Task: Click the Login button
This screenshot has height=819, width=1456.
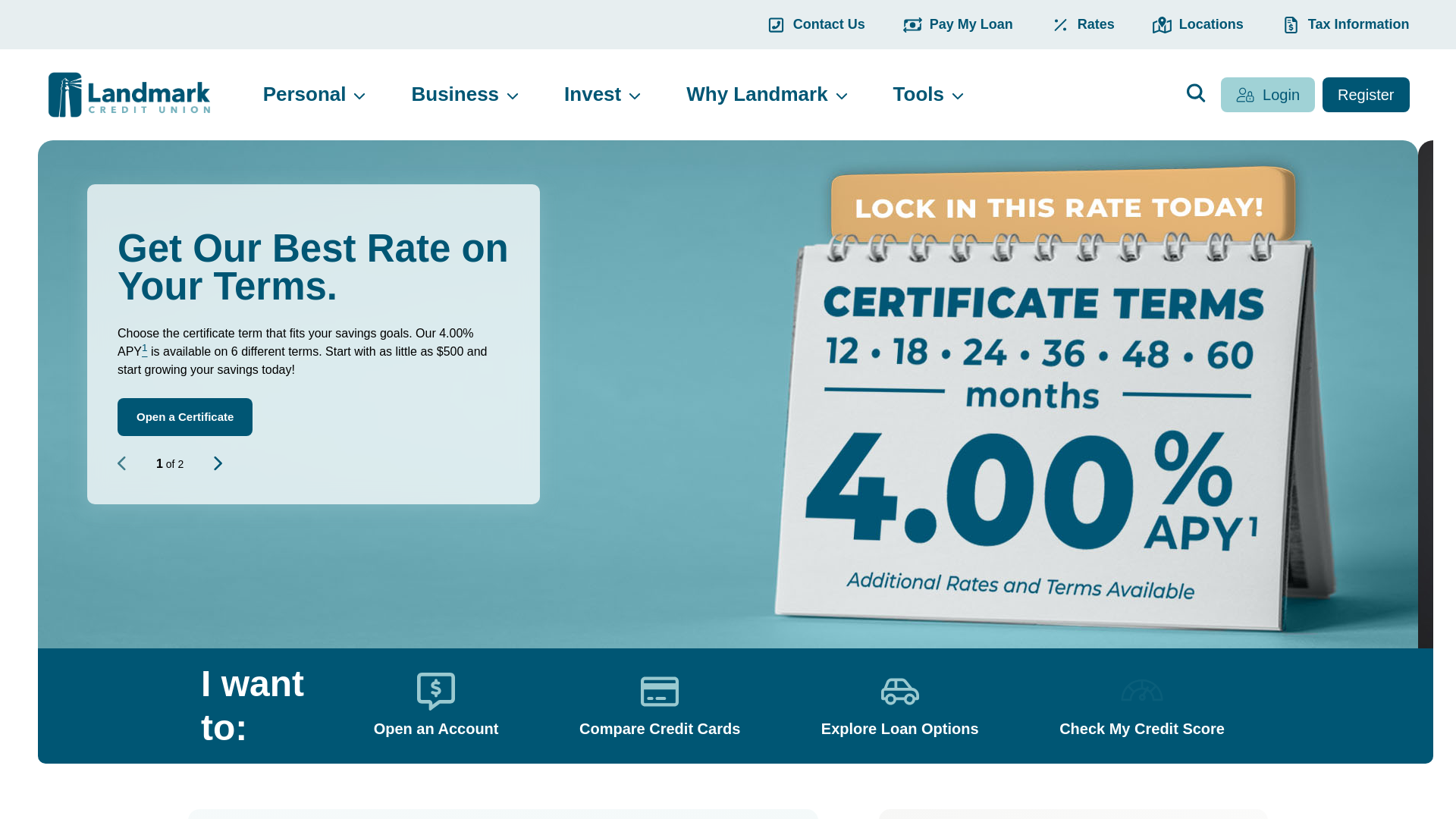Action: point(1267,95)
